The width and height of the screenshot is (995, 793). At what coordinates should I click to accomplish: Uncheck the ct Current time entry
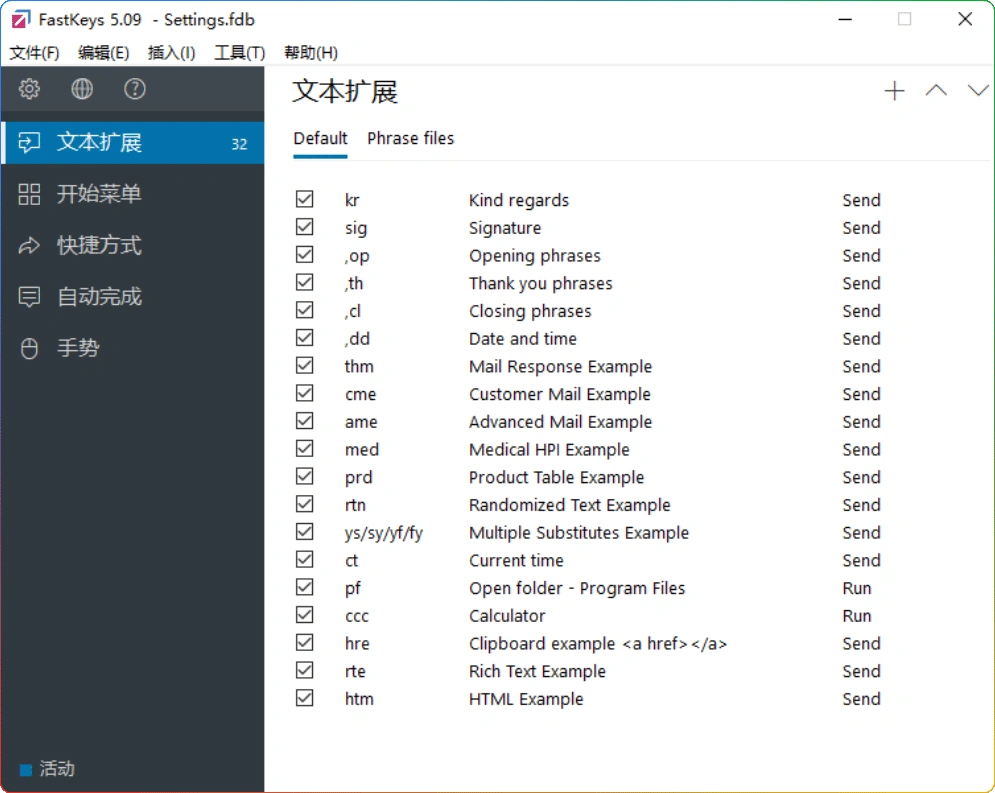coord(305,559)
